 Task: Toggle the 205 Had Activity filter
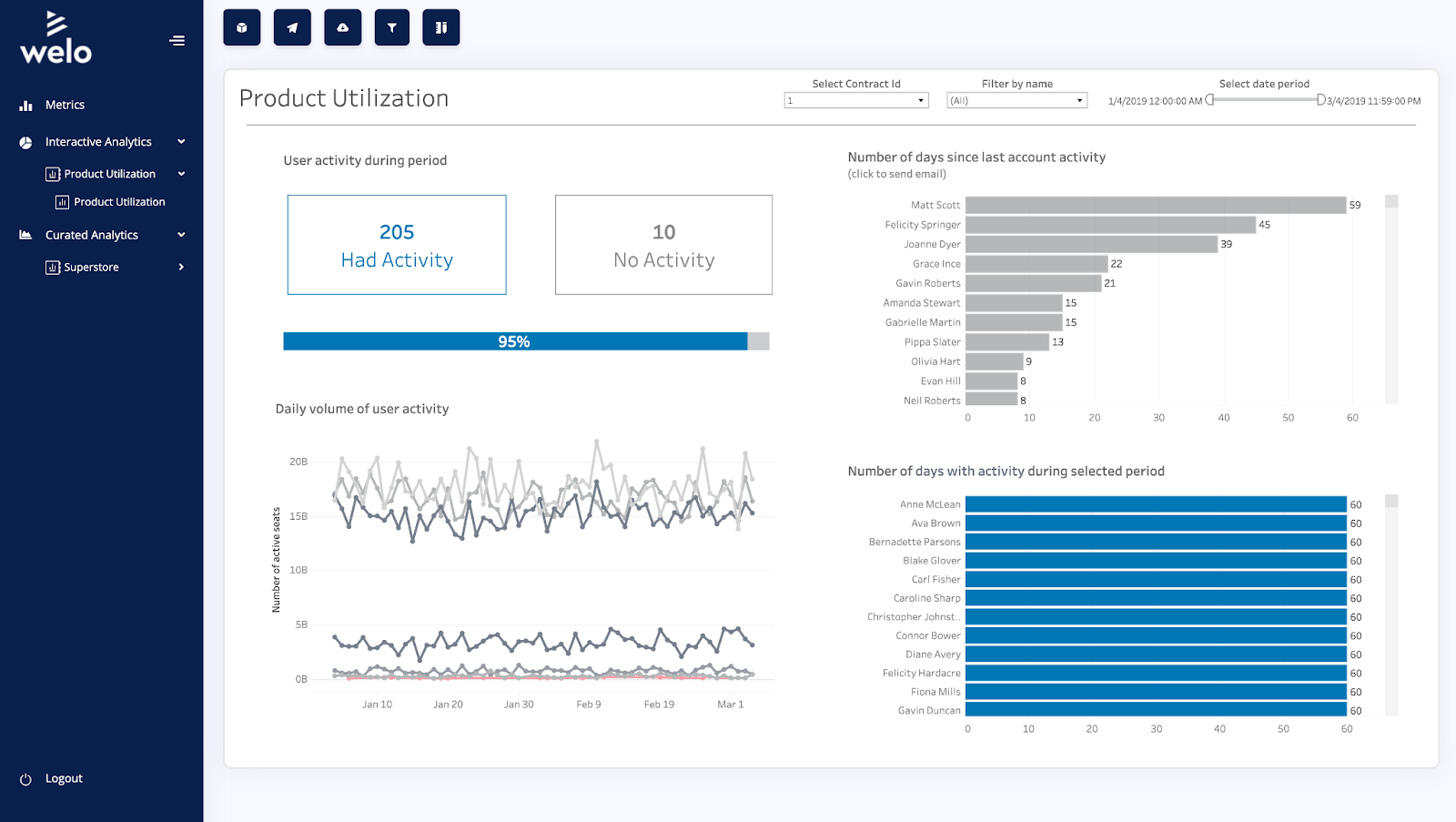396,244
